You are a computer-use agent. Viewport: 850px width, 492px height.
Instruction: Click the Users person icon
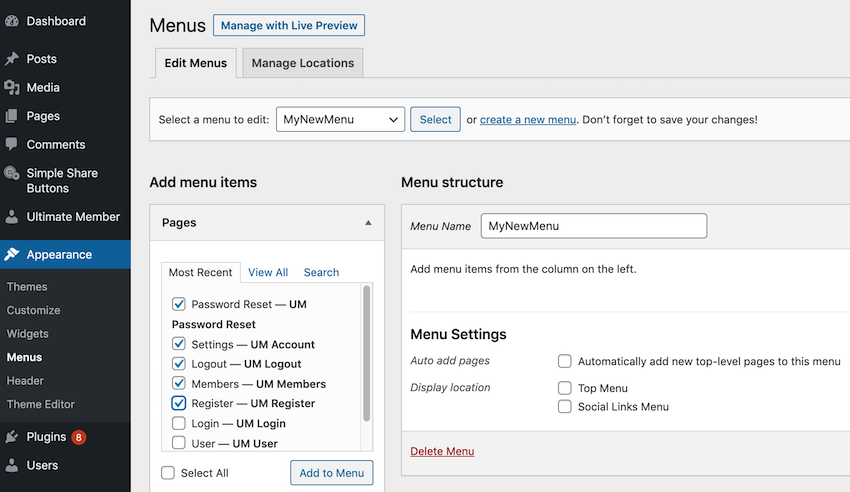point(11,465)
